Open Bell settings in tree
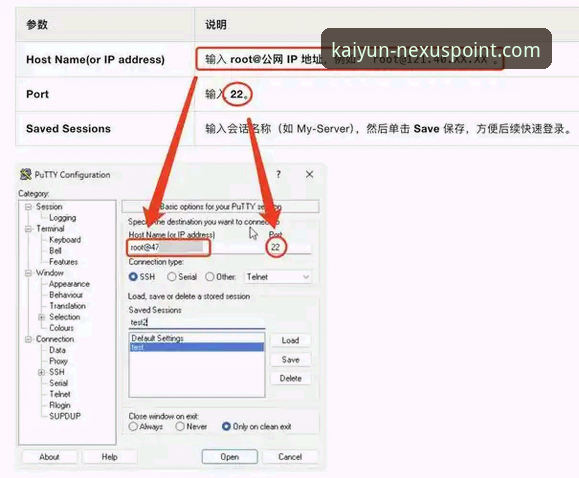Image resolution: width=579 pixels, height=478 pixels. point(55,251)
